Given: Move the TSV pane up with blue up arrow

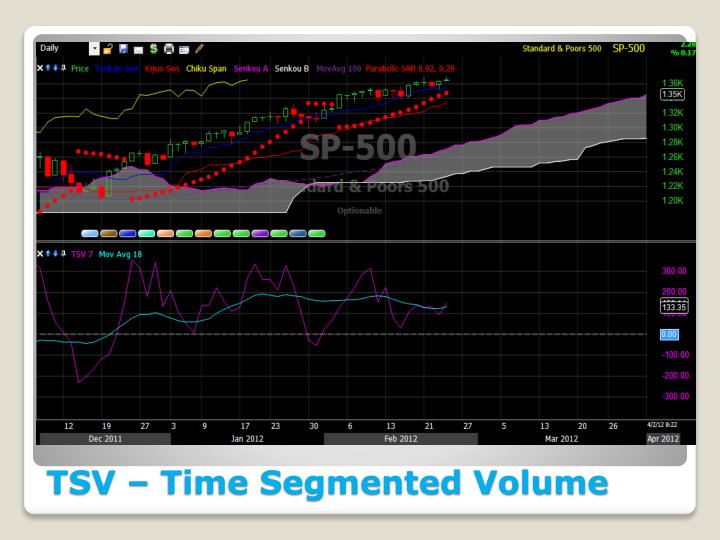Looking at the screenshot, I should pyautogui.click(x=48, y=253).
